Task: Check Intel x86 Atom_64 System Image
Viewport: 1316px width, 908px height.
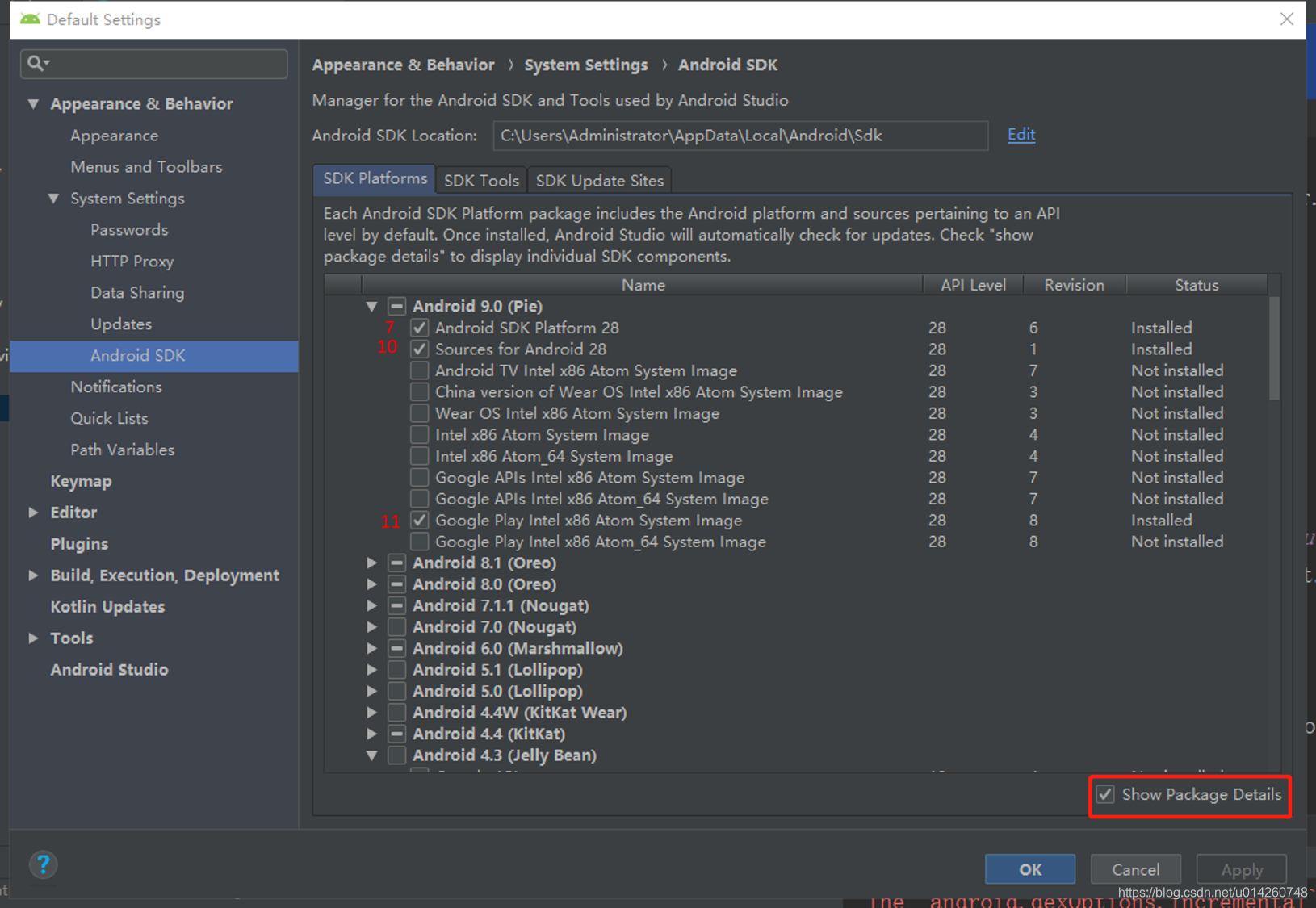Action: (419, 456)
